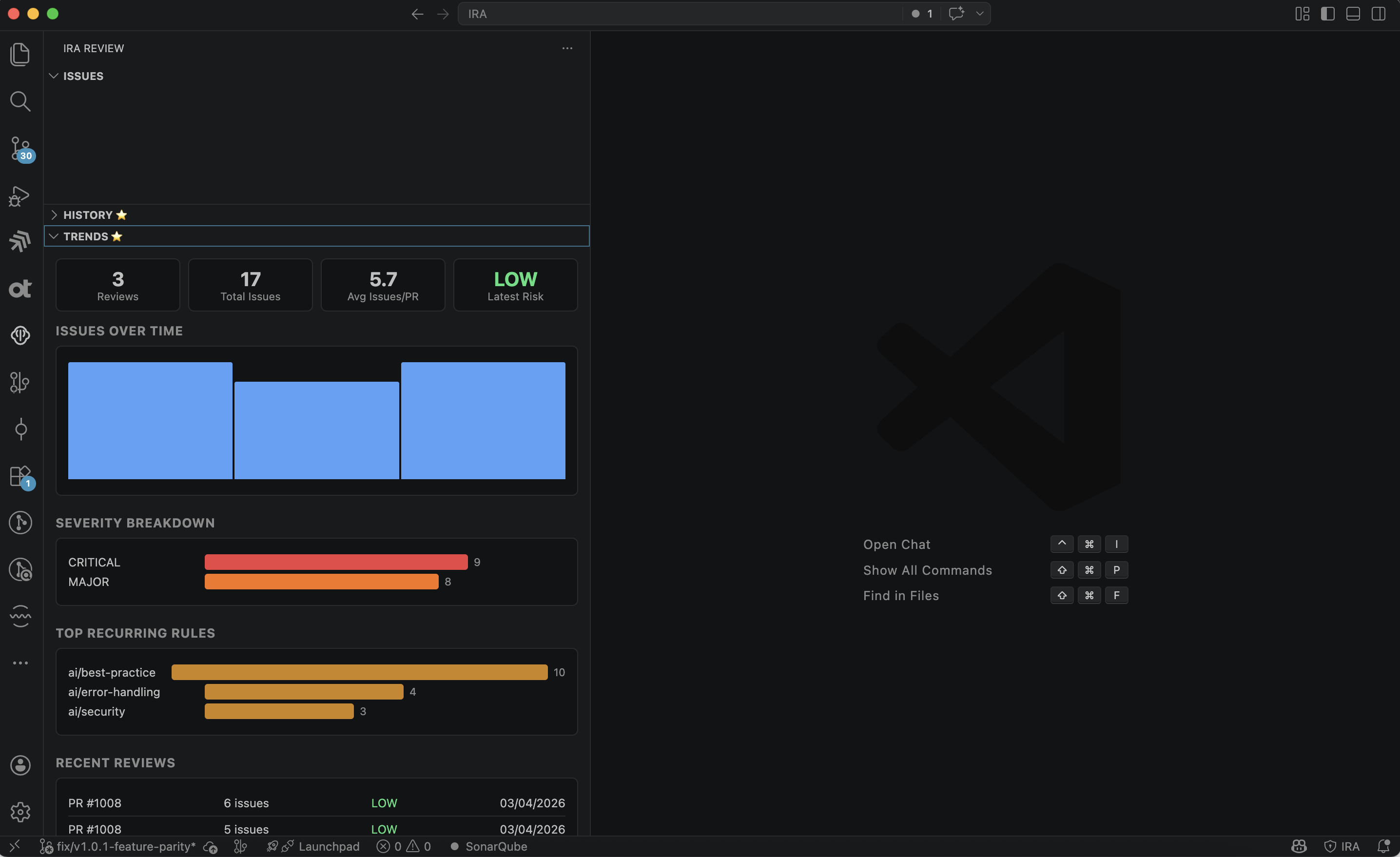This screenshot has width=1400, height=857.
Task: Open Source Control with 30 badge
Action: tap(20, 149)
